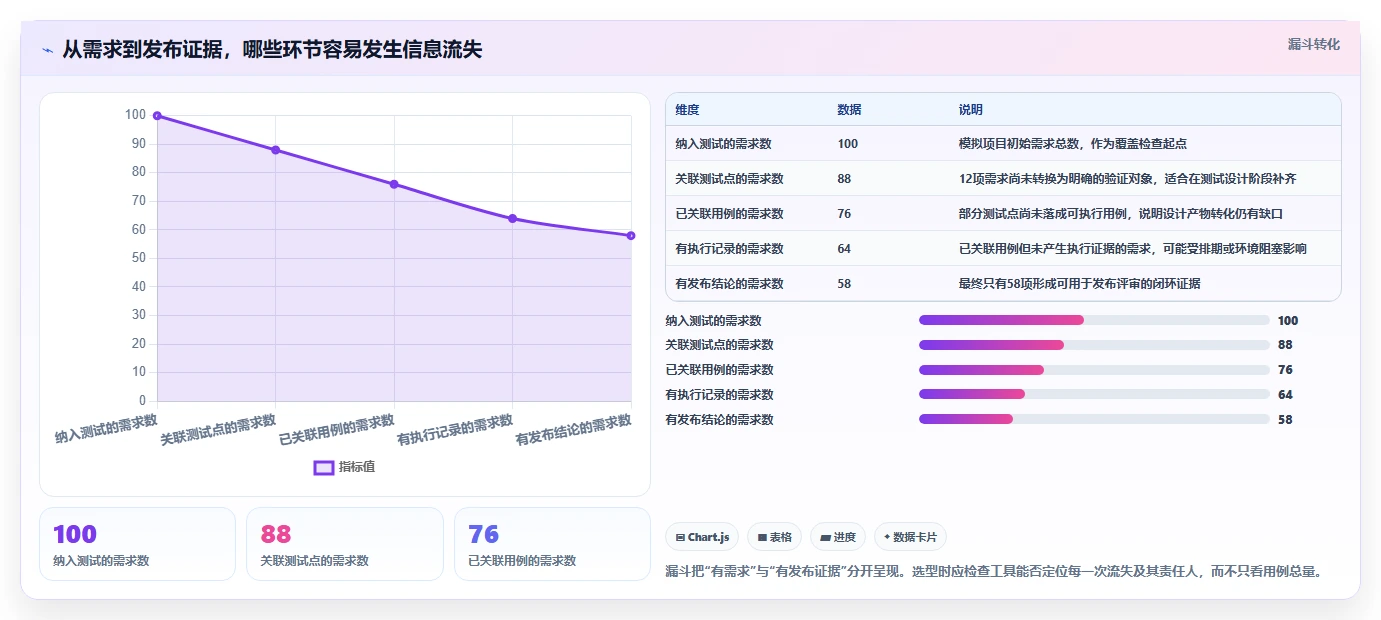Click the 进度 tag chip
Image resolution: width=1381 pixels, height=620 pixels.
(838, 537)
